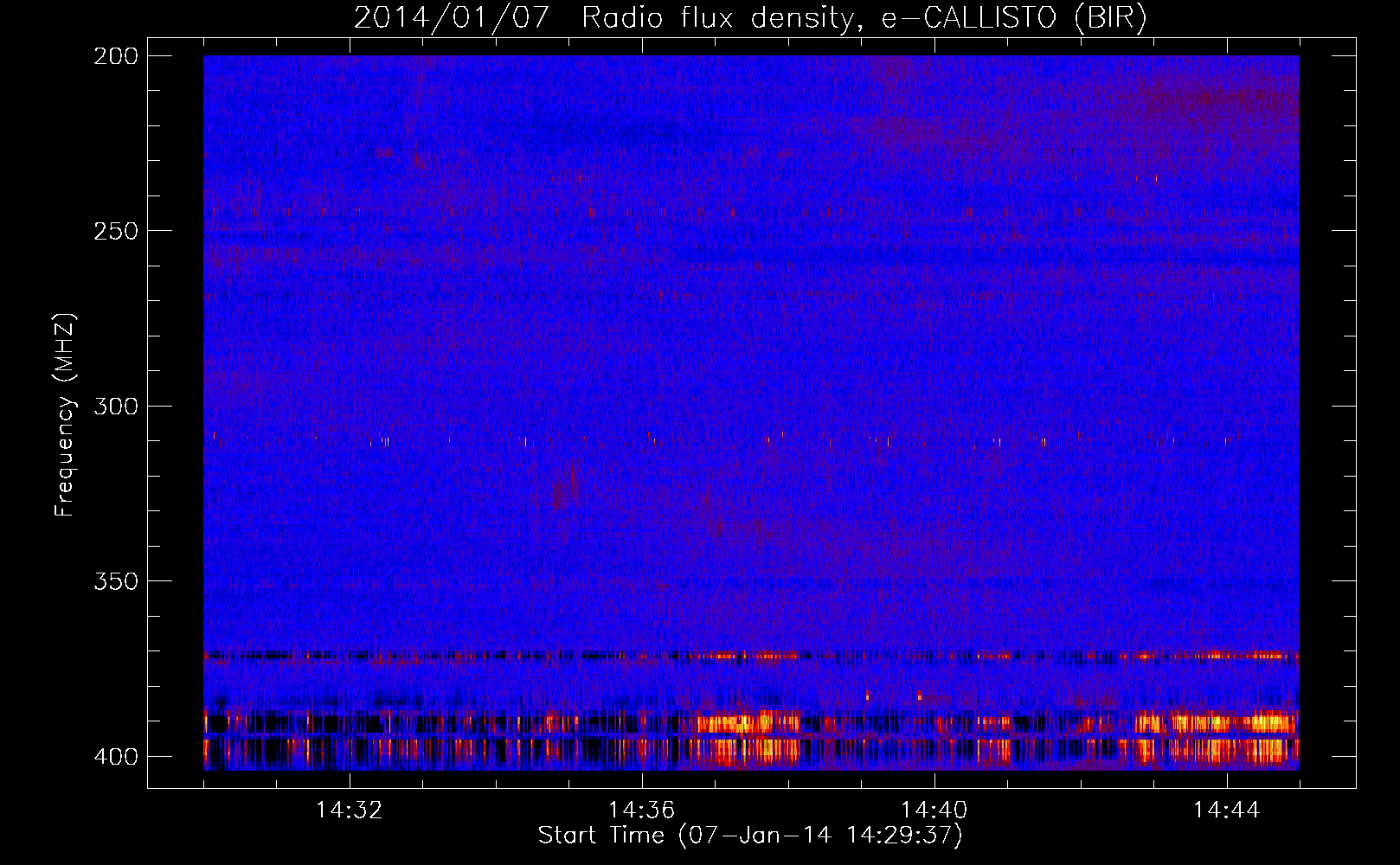
Task: Click the 250 frequency tick label
Action: click(x=115, y=231)
